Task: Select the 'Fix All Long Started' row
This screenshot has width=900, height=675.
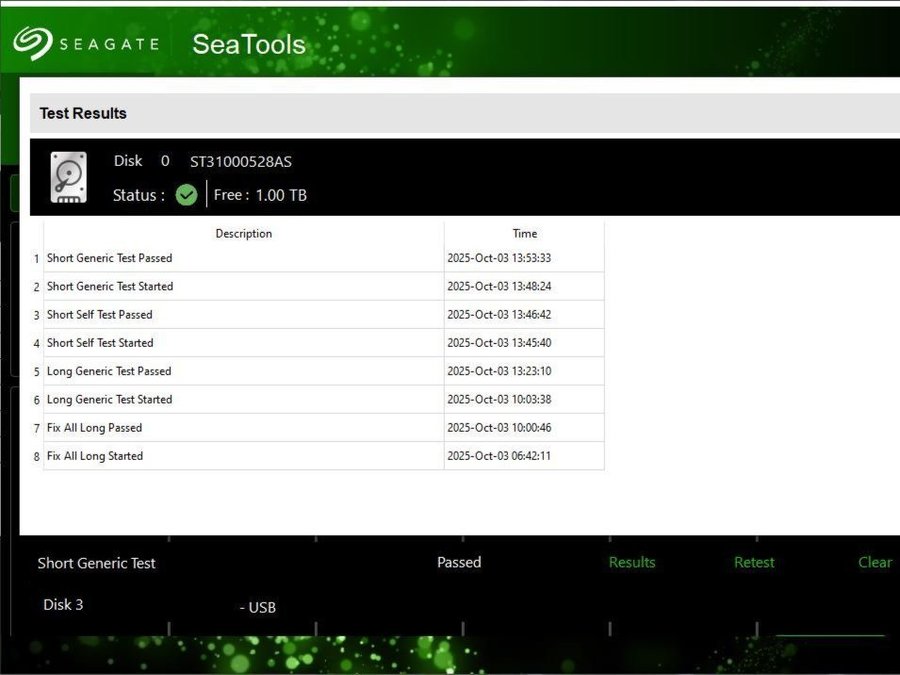Action: pos(95,456)
